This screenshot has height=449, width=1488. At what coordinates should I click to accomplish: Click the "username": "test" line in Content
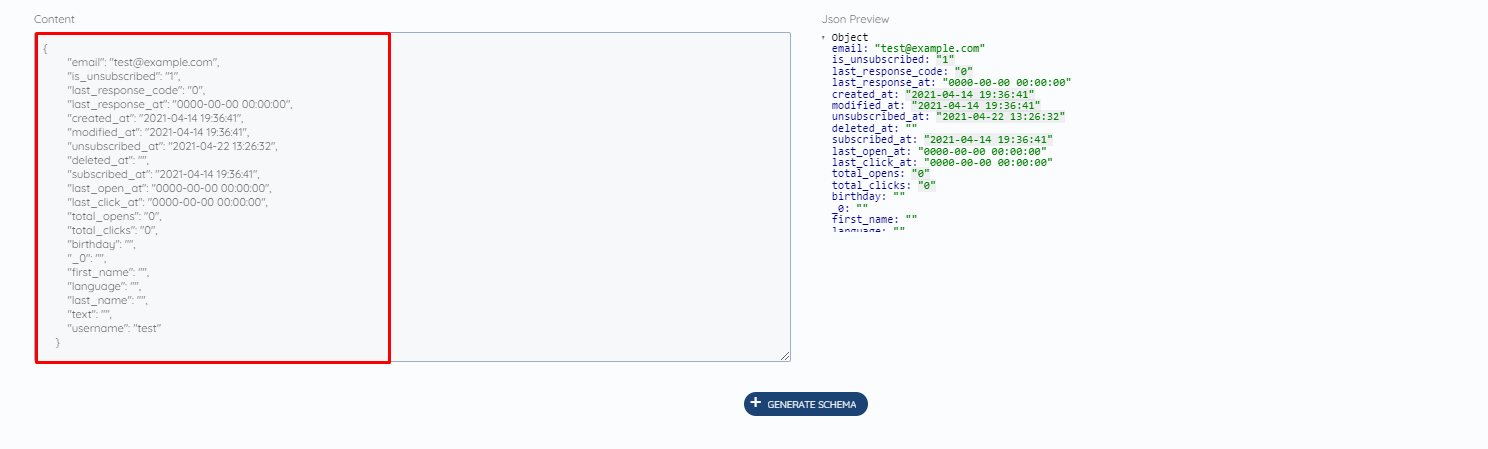(114, 328)
